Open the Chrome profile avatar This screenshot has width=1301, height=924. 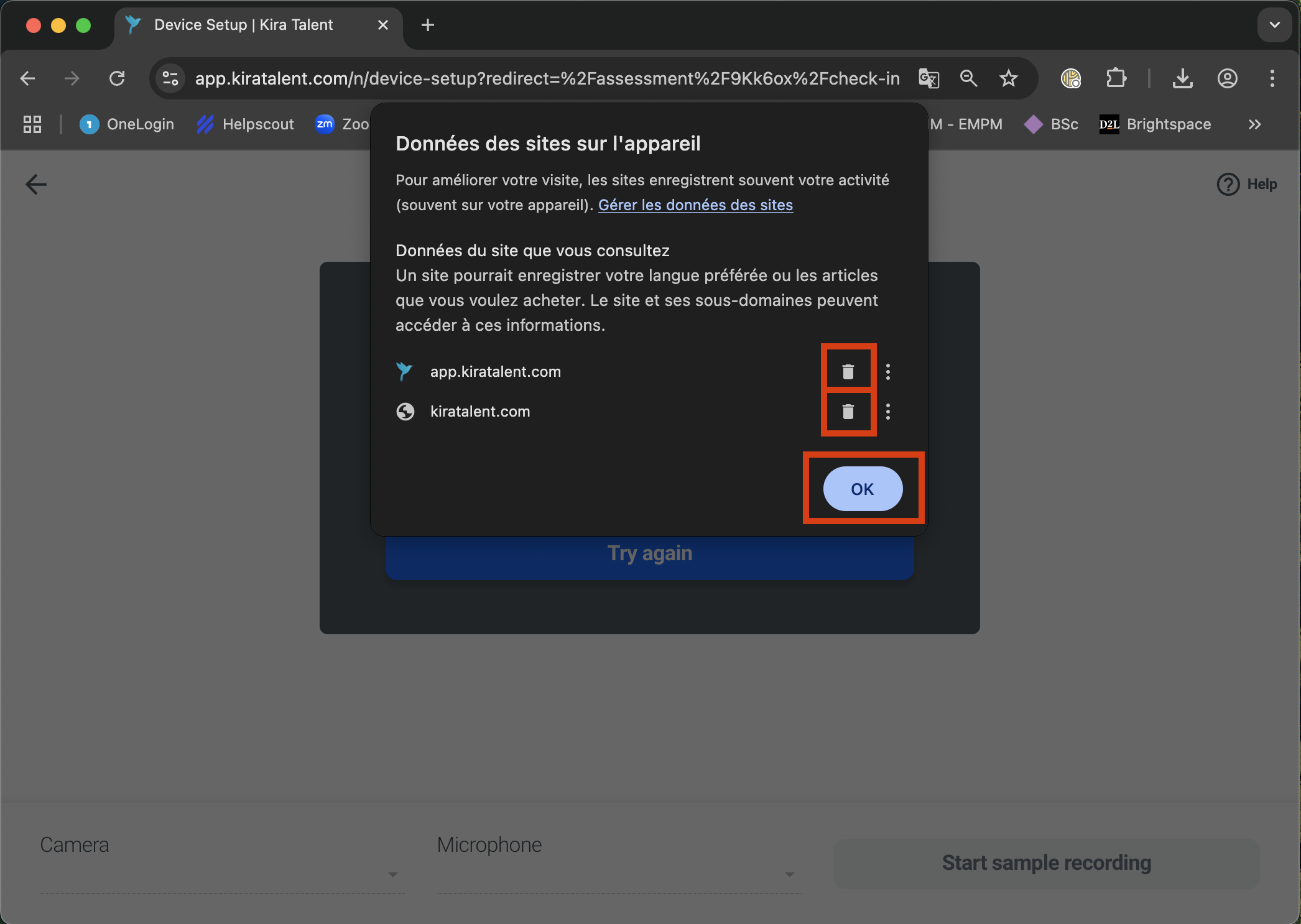(1227, 78)
